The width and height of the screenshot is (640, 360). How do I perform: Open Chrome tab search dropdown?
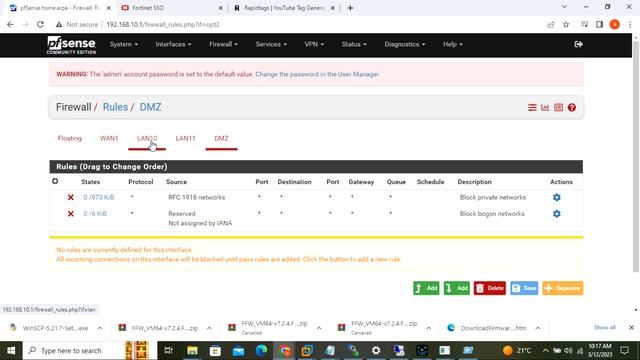pyautogui.click(x=564, y=7)
